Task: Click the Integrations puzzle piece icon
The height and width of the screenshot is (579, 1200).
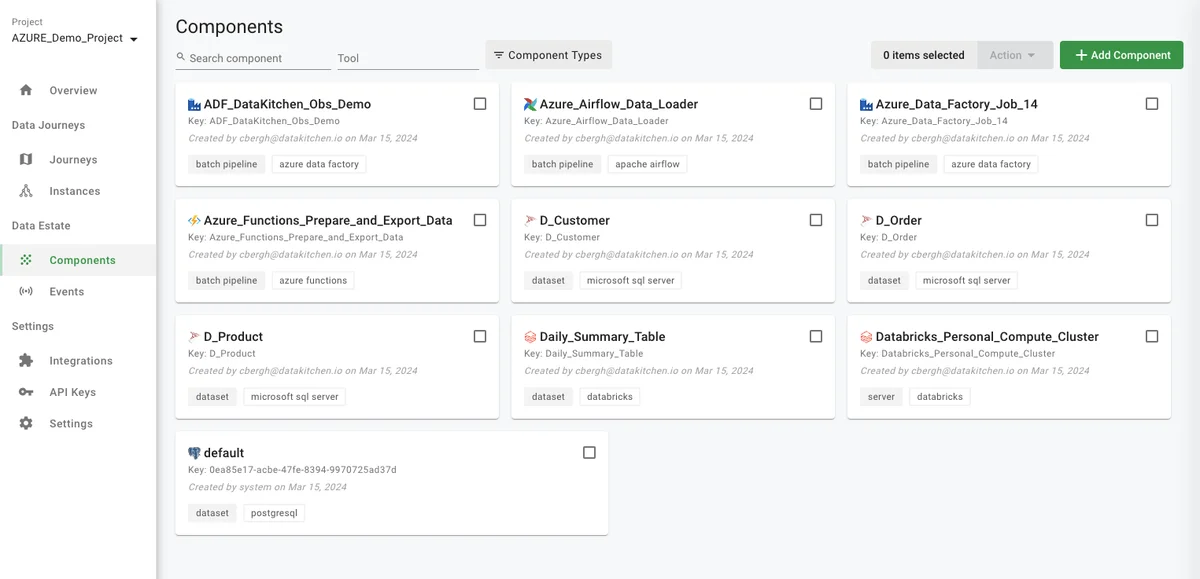Action: point(26,361)
